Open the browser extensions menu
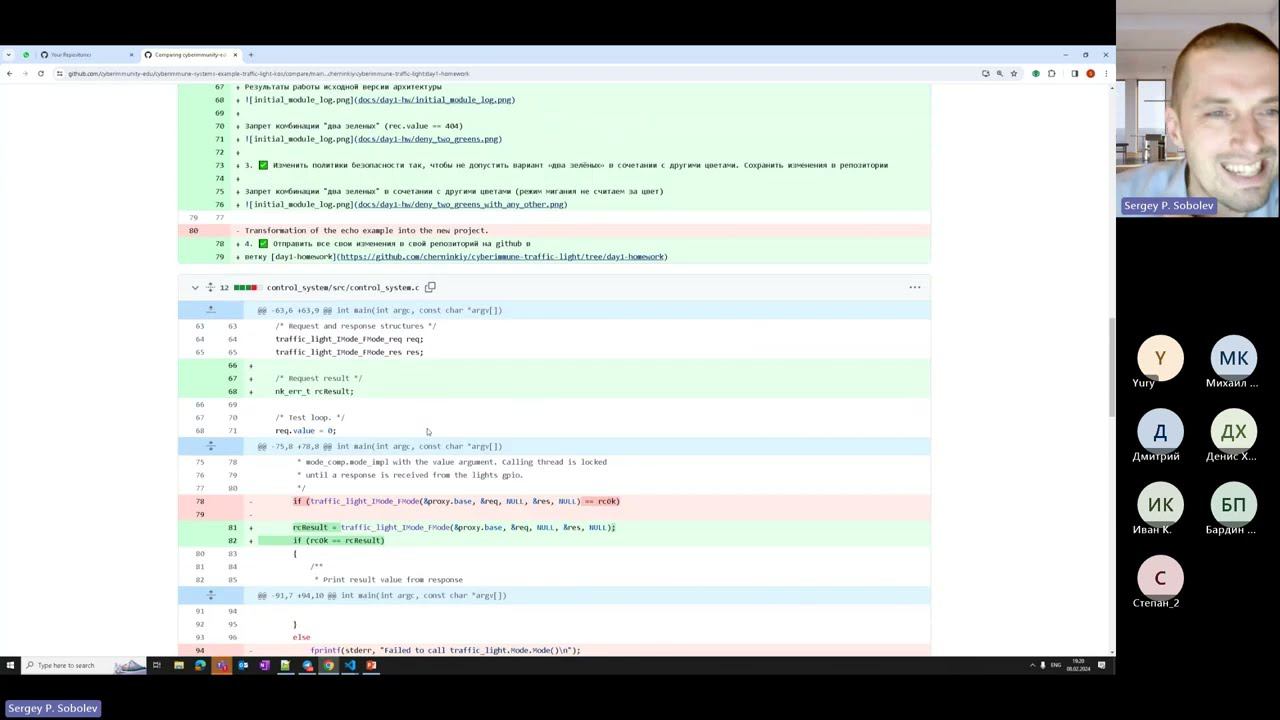 pos(1051,73)
